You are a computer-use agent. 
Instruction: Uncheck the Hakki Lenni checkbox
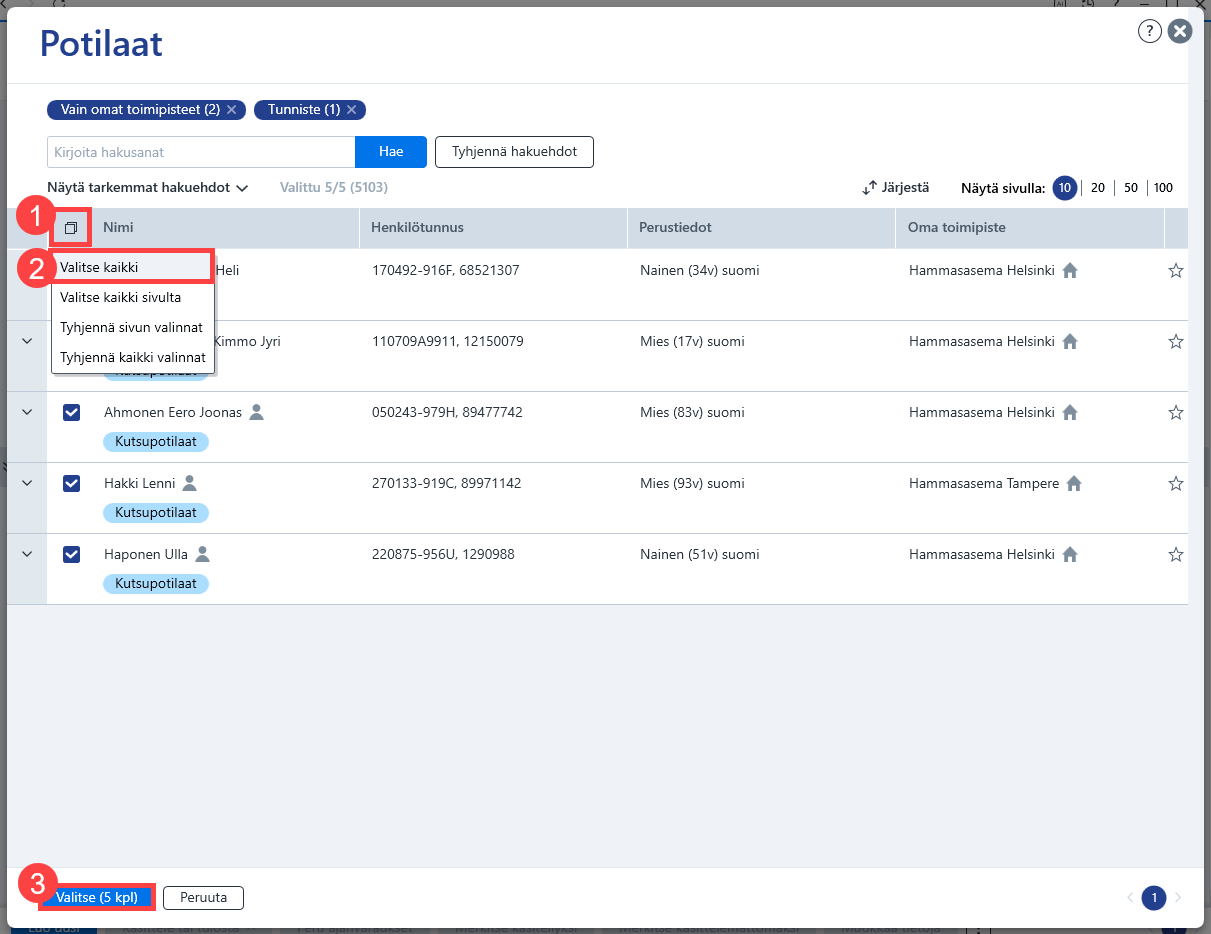(x=72, y=483)
